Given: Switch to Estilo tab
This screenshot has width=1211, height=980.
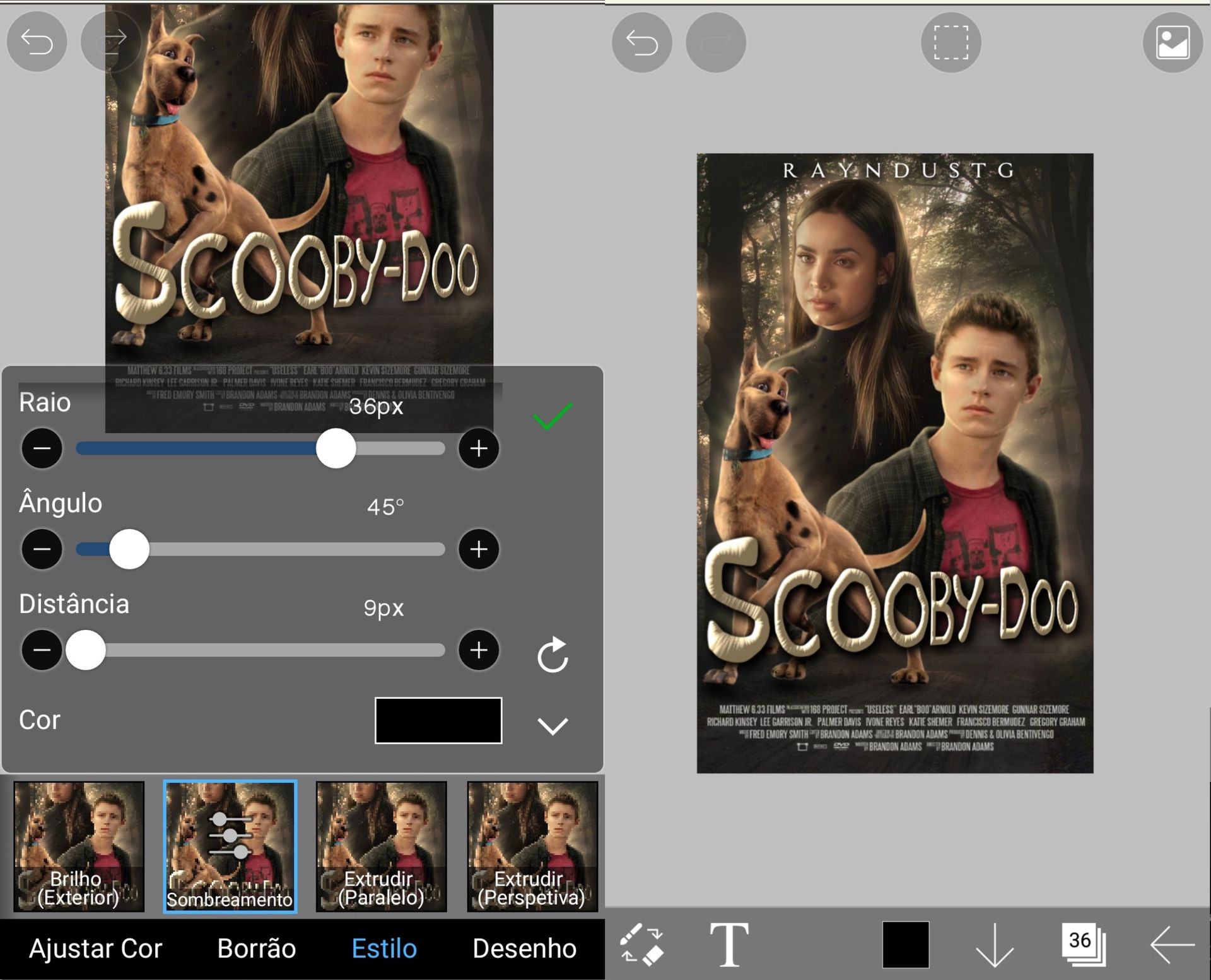Looking at the screenshot, I should tap(384, 948).
